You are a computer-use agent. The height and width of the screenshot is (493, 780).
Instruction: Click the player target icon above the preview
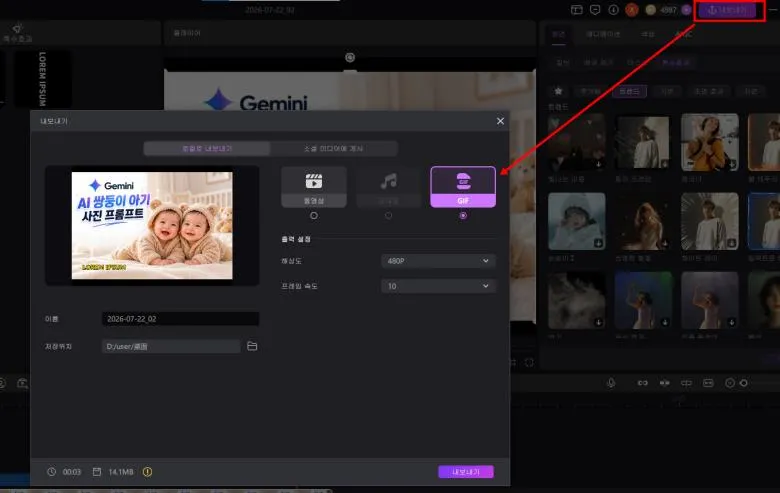tap(350, 57)
